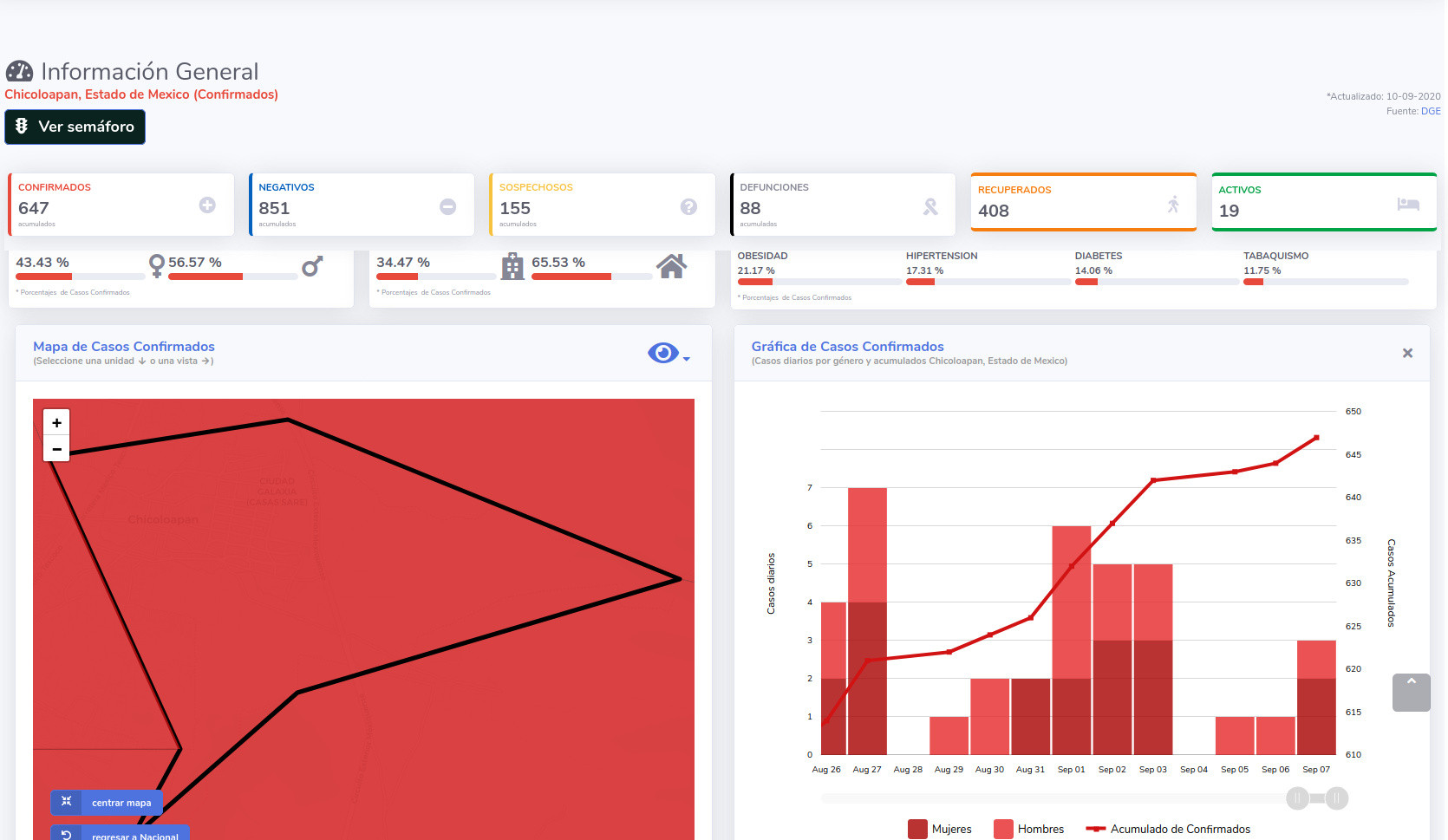Click the traffic light icon in Ver semáforo
The width and height of the screenshot is (1448, 840).
[22, 127]
